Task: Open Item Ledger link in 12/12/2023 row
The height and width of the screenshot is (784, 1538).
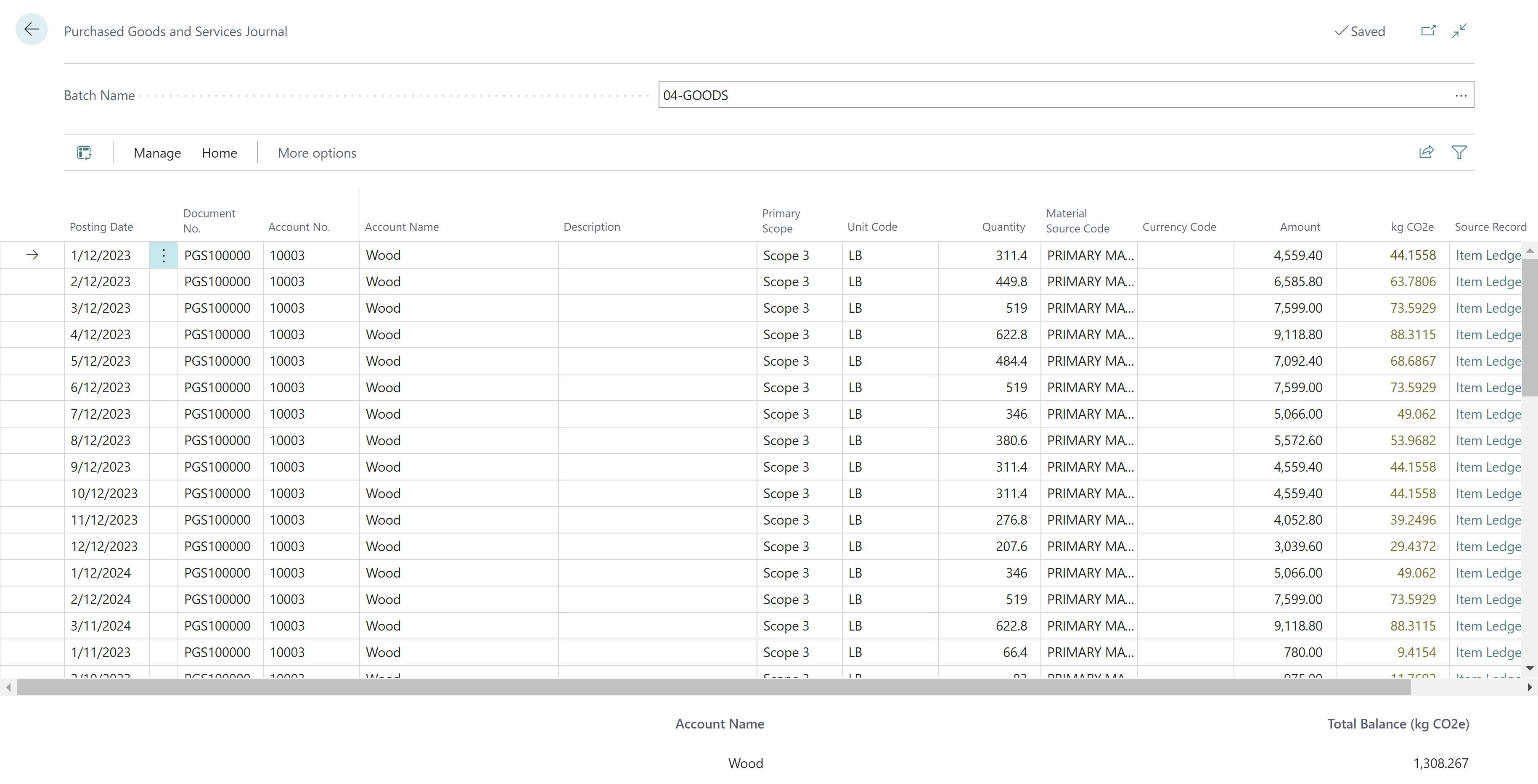Action: pyautogui.click(x=1488, y=546)
